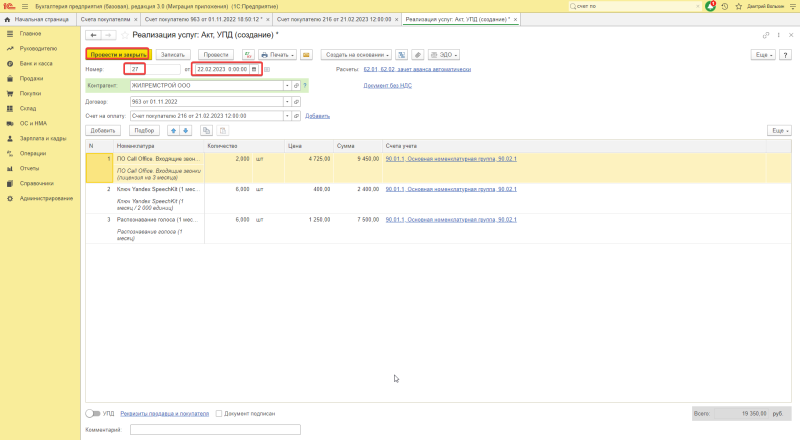Viewport: 800px width, 440px height.
Task: Expand the Договор dropdown list
Action: (x=287, y=102)
